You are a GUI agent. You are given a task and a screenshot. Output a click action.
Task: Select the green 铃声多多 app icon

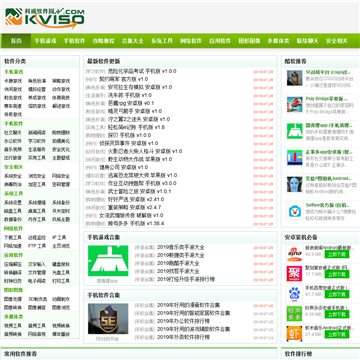point(294,313)
